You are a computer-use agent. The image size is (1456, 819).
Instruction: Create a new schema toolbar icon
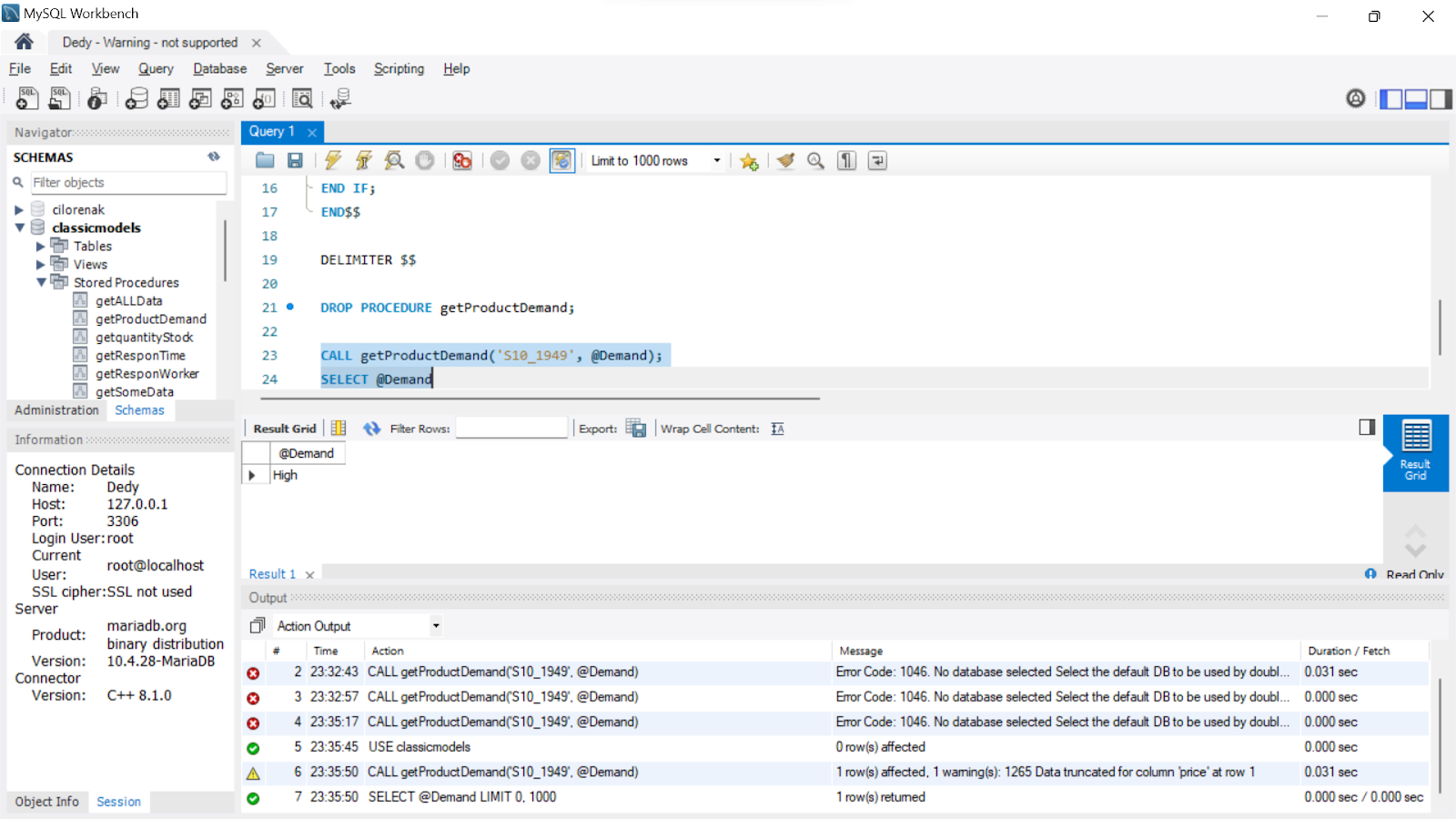click(136, 98)
